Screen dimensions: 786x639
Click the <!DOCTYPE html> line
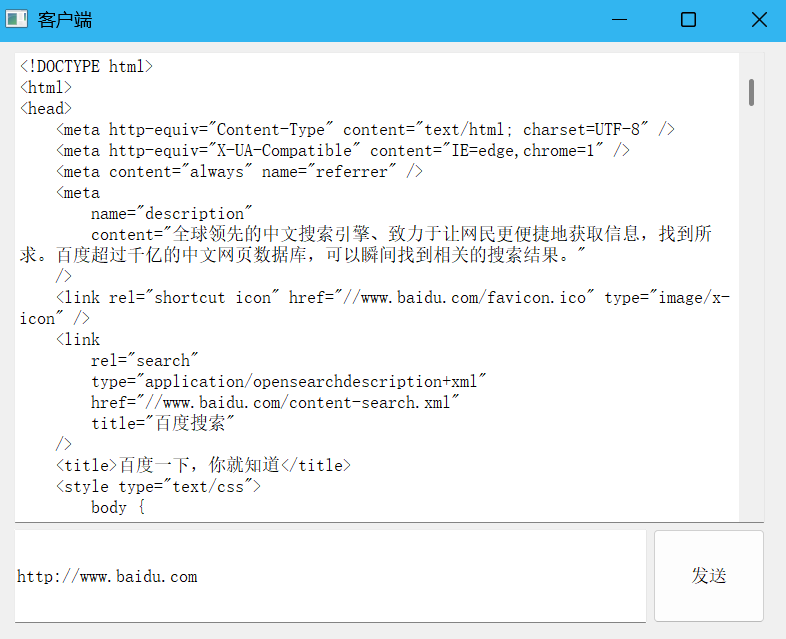click(x=86, y=66)
